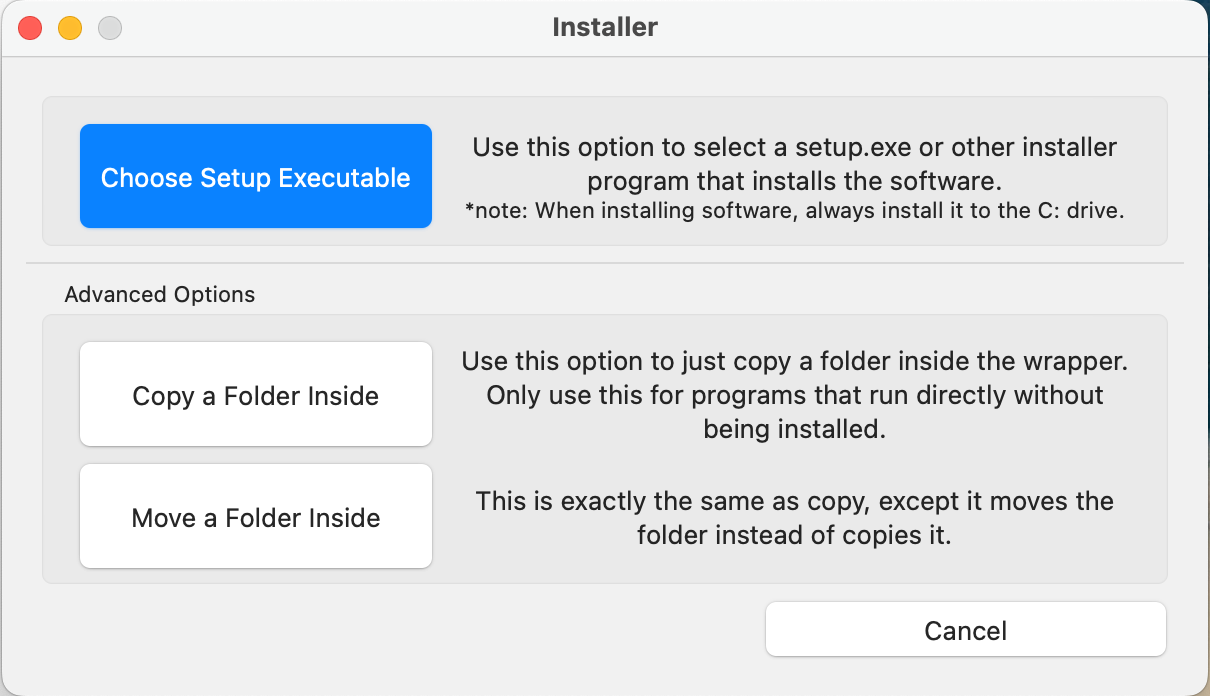The width and height of the screenshot is (1210, 696).
Task: Click the note about the C: drive
Action: 794,211
